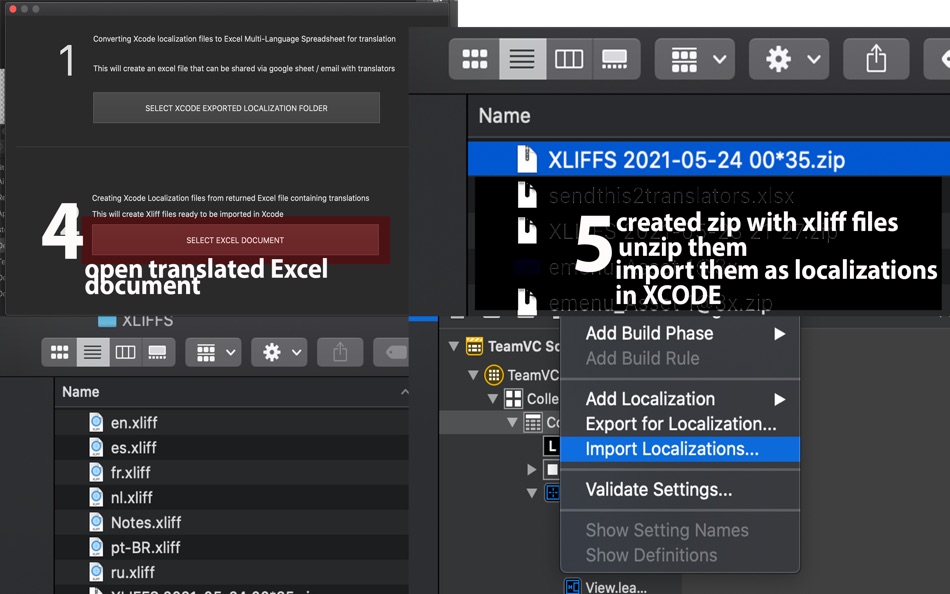Viewport: 950px width, 594px height.
Task: Switch top Finder window to list view
Action: coord(522,59)
